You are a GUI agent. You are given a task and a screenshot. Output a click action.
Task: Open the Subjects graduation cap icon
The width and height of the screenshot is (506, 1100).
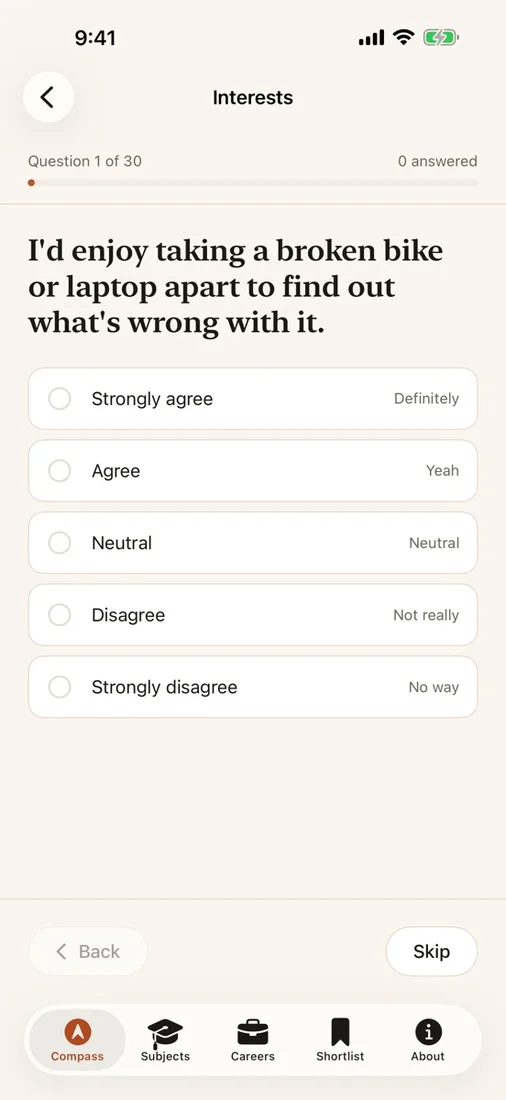165,1033
